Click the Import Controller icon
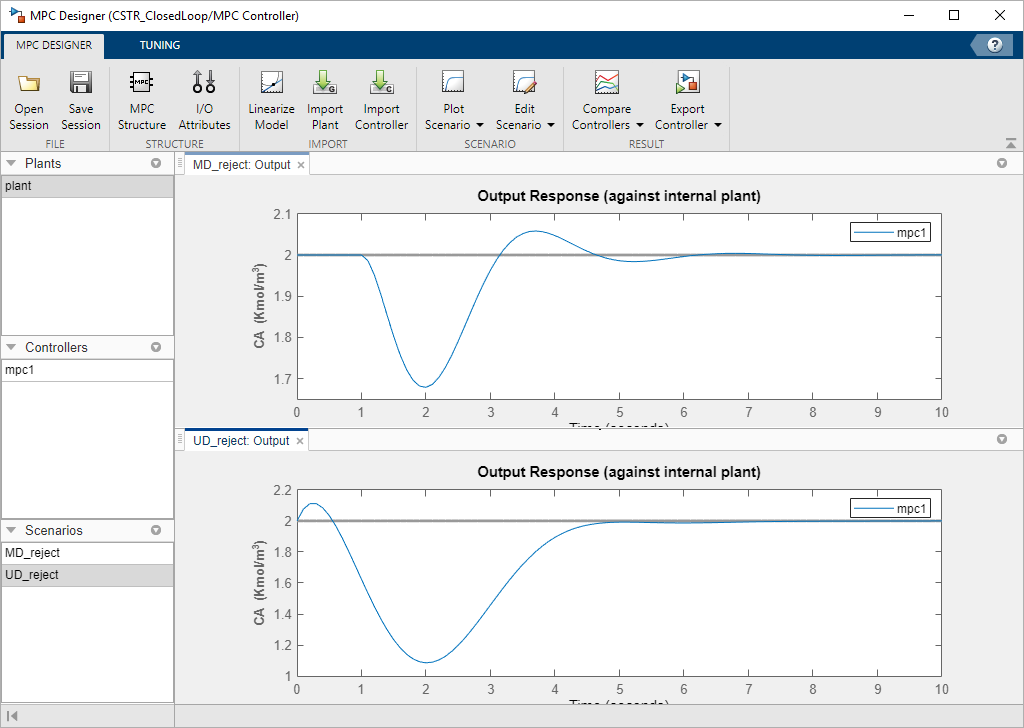The height and width of the screenshot is (728, 1024). tap(381, 84)
